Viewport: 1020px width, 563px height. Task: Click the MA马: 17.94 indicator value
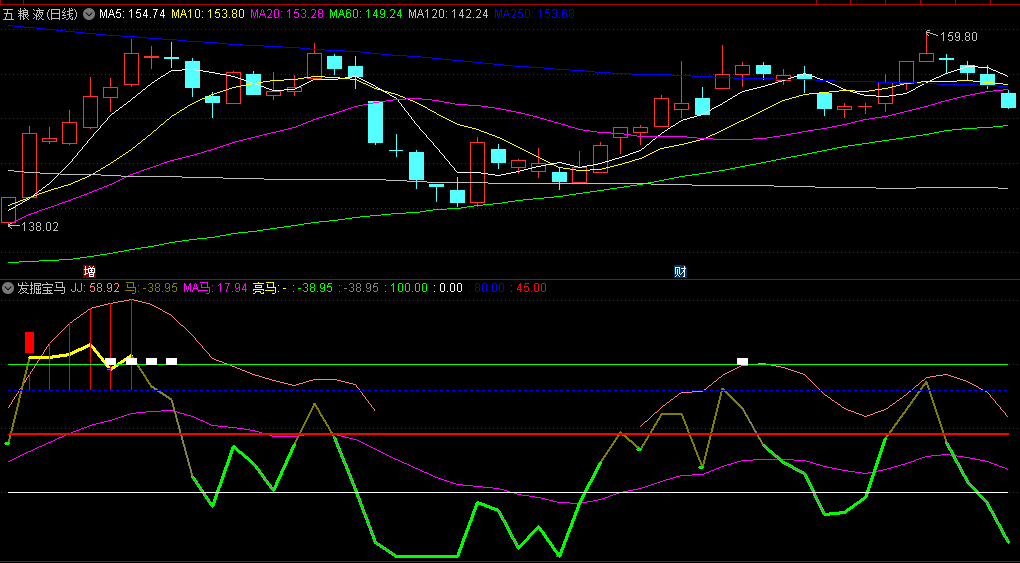215,288
